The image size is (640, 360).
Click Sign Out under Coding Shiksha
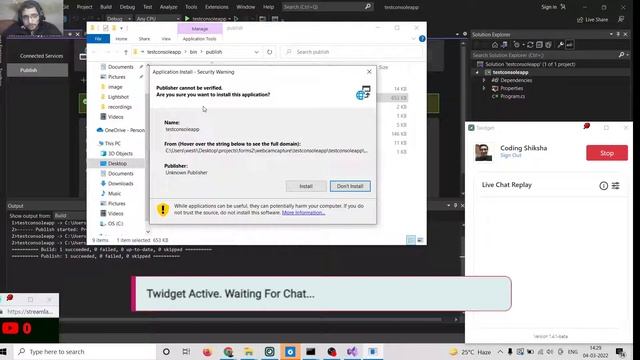(511, 156)
